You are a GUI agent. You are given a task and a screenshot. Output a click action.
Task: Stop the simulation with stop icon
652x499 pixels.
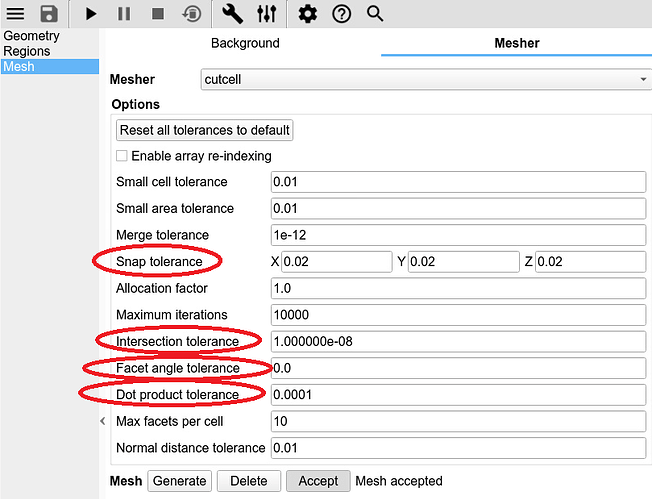pyautogui.click(x=157, y=14)
